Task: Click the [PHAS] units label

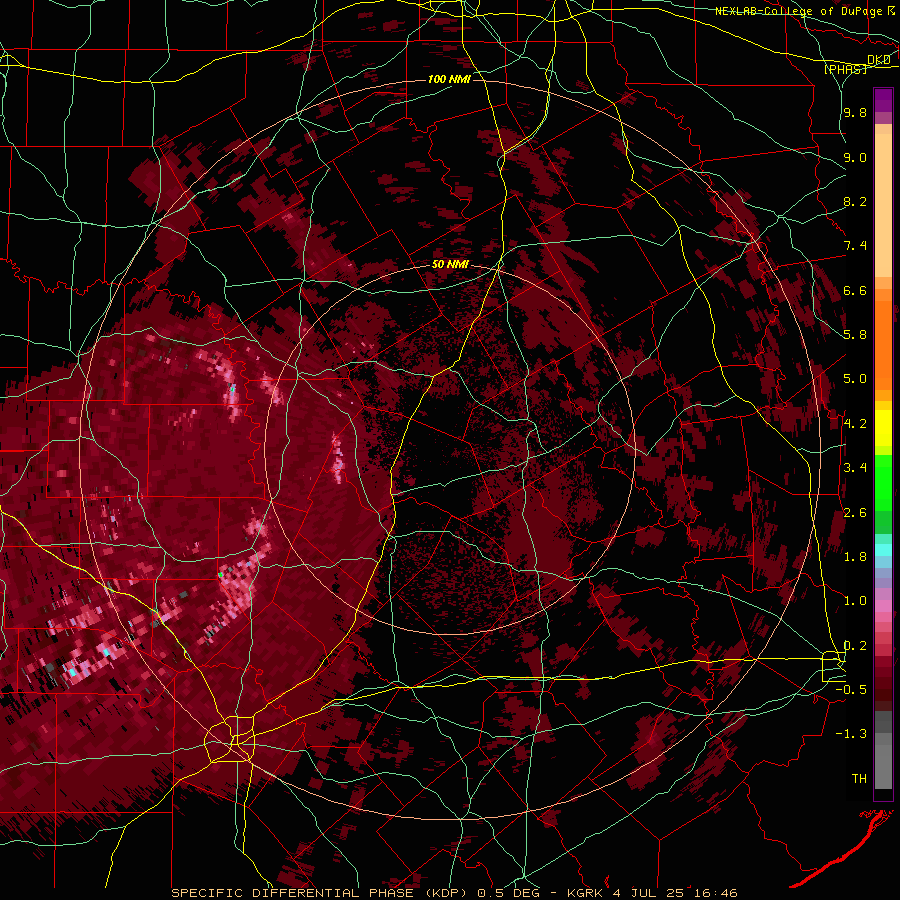Action: (x=846, y=70)
